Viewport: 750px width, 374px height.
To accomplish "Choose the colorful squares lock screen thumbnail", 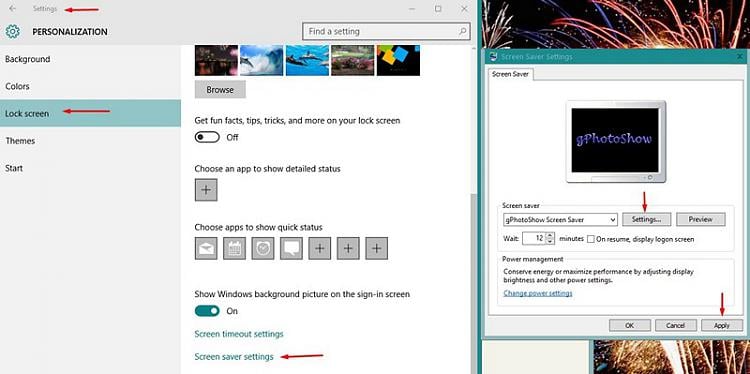I will [x=398, y=60].
